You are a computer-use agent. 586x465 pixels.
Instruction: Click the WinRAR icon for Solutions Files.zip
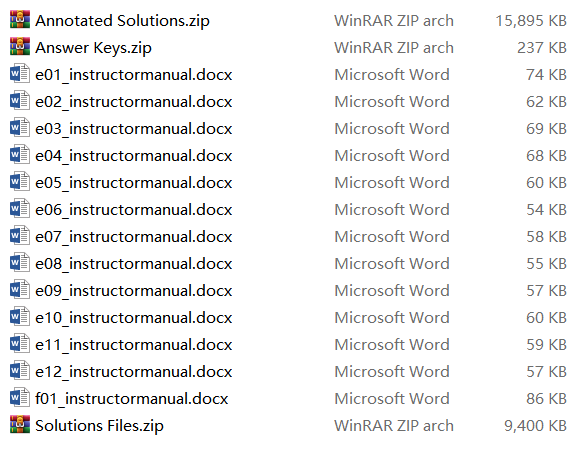tap(20, 424)
